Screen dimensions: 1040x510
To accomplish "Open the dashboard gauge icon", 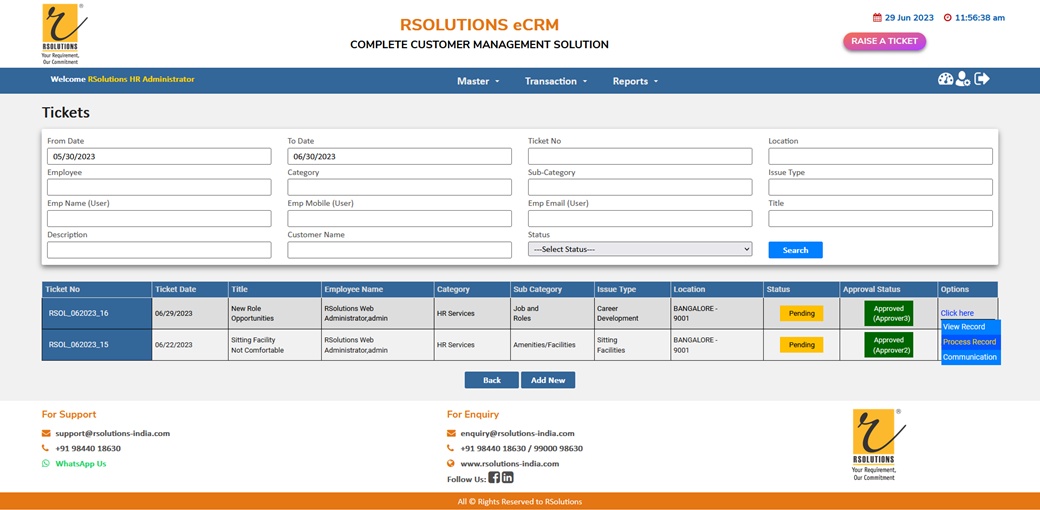I will [x=945, y=79].
